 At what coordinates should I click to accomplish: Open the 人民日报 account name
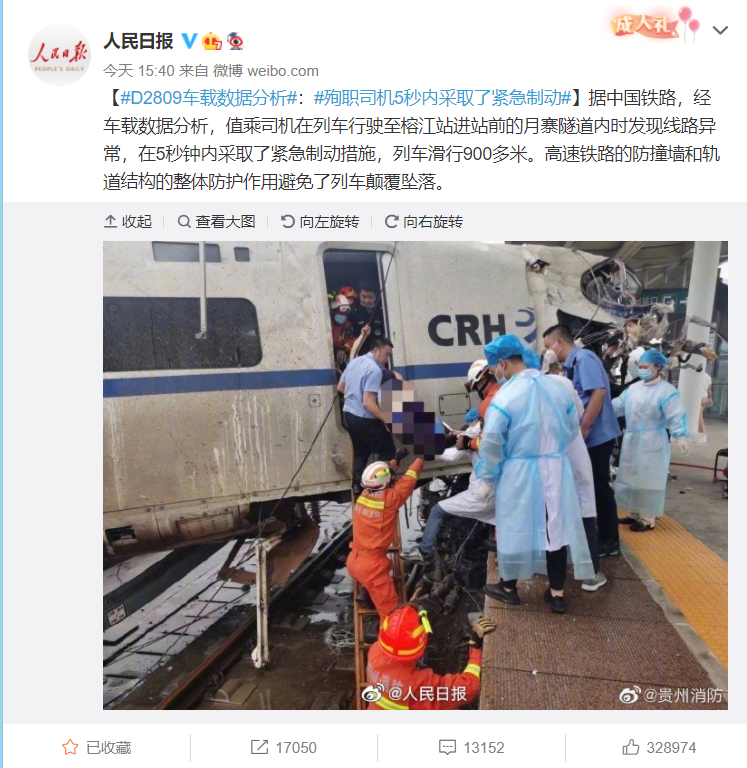tap(138, 41)
